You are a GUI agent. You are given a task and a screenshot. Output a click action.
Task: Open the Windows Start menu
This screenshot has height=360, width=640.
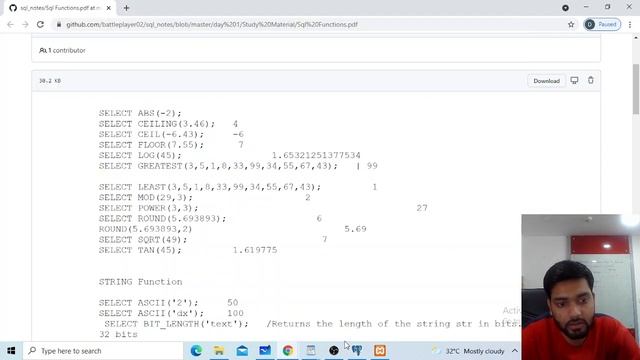click(x=11, y=351)
